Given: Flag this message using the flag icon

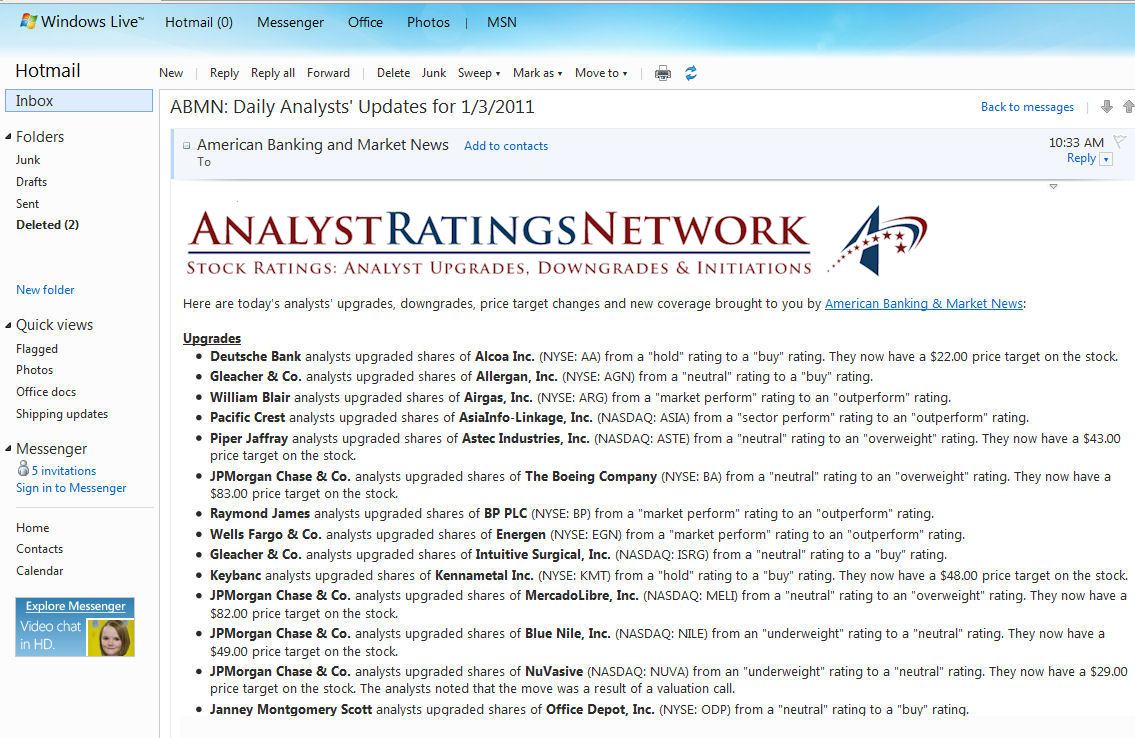Looking at the screenshot, I should [x=1120, y=141].
